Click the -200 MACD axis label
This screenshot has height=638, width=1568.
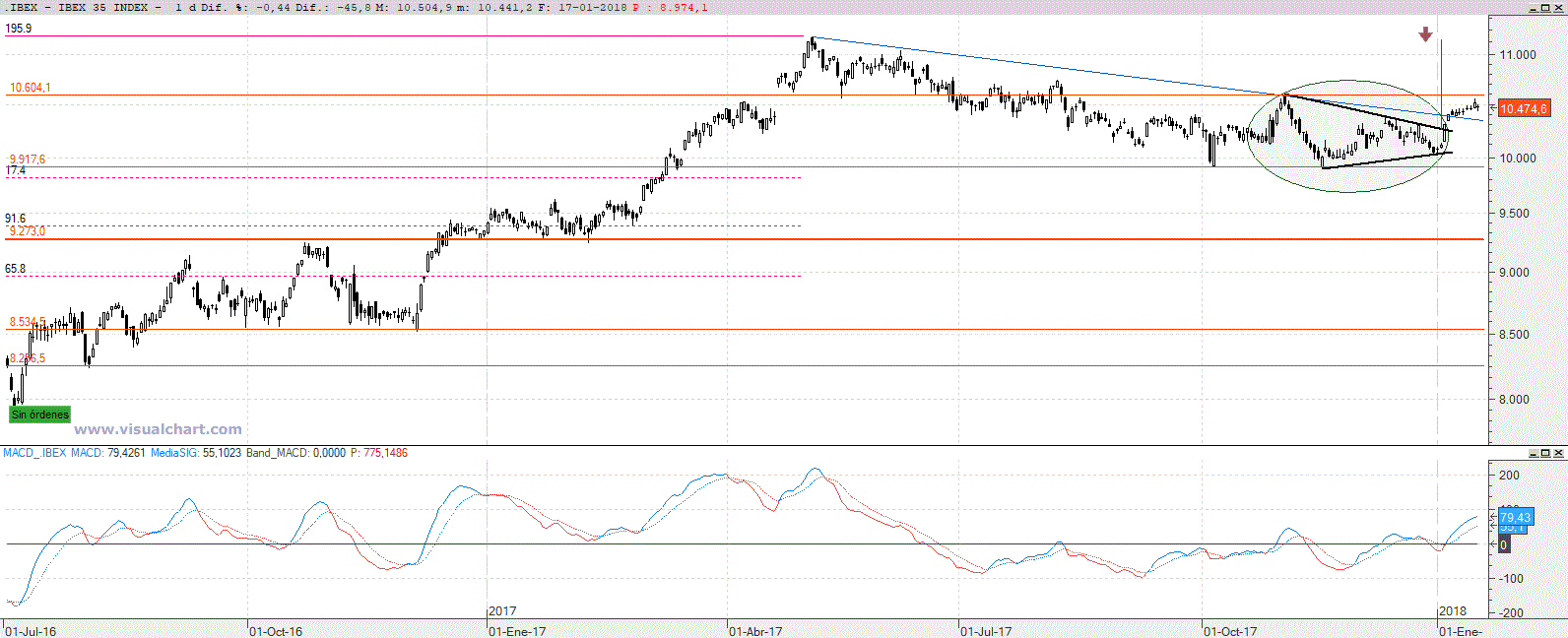click(x=1511, y=613)
